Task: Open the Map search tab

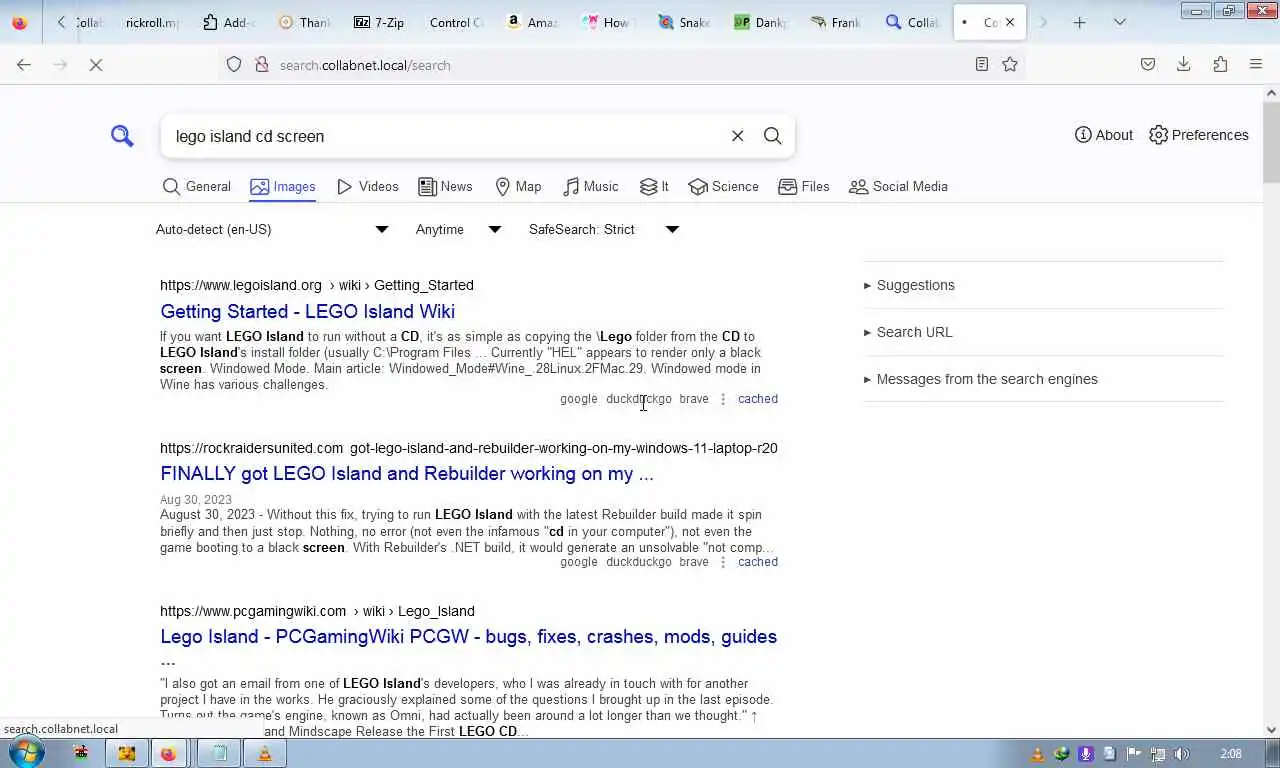Action: click(518, 186)
